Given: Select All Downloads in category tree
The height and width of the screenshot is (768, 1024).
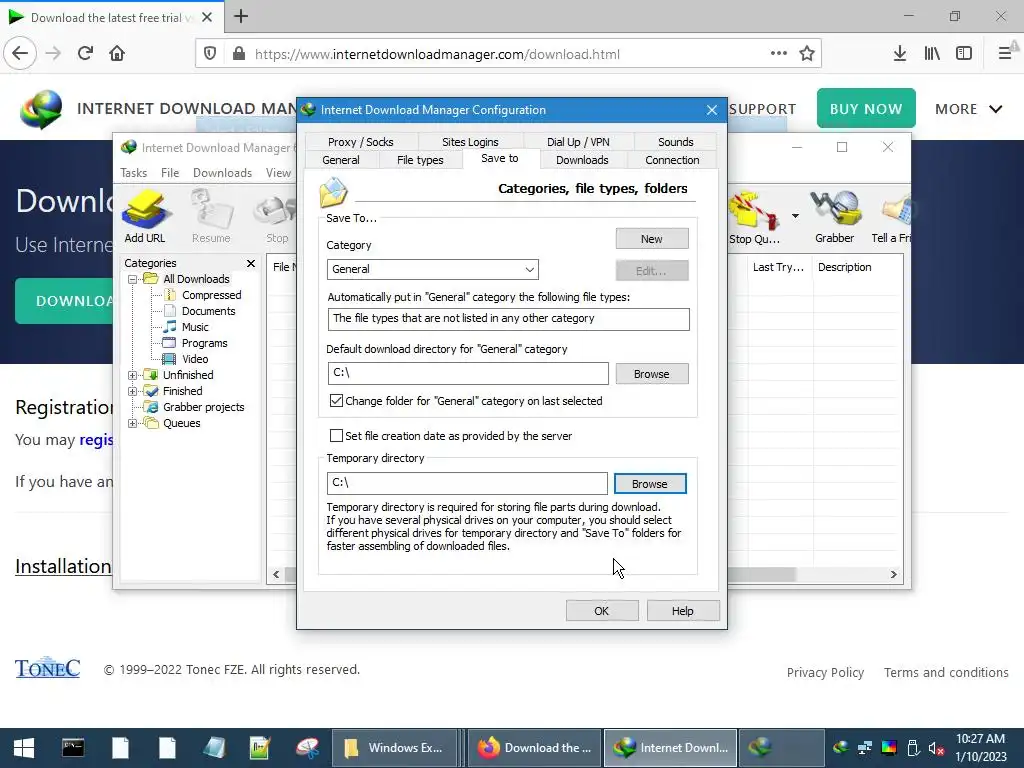Looking at the screenshot, I should pyautogui.click(x=196, y=279).
